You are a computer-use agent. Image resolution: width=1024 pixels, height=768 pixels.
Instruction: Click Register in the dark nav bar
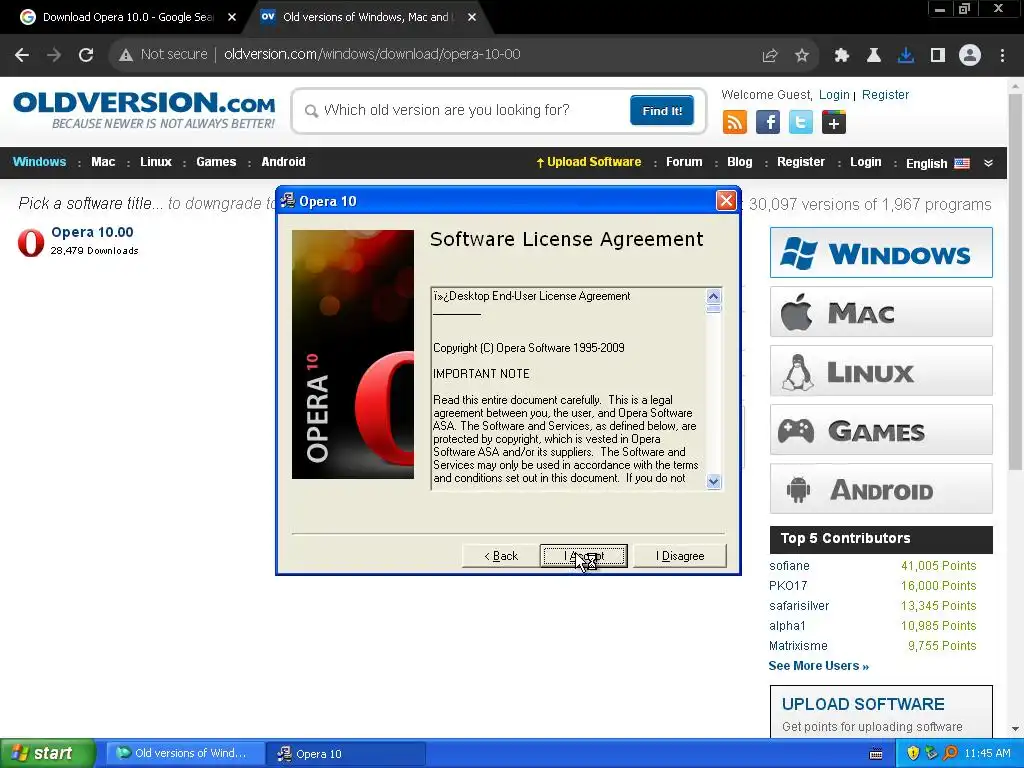tap(801, 162)
